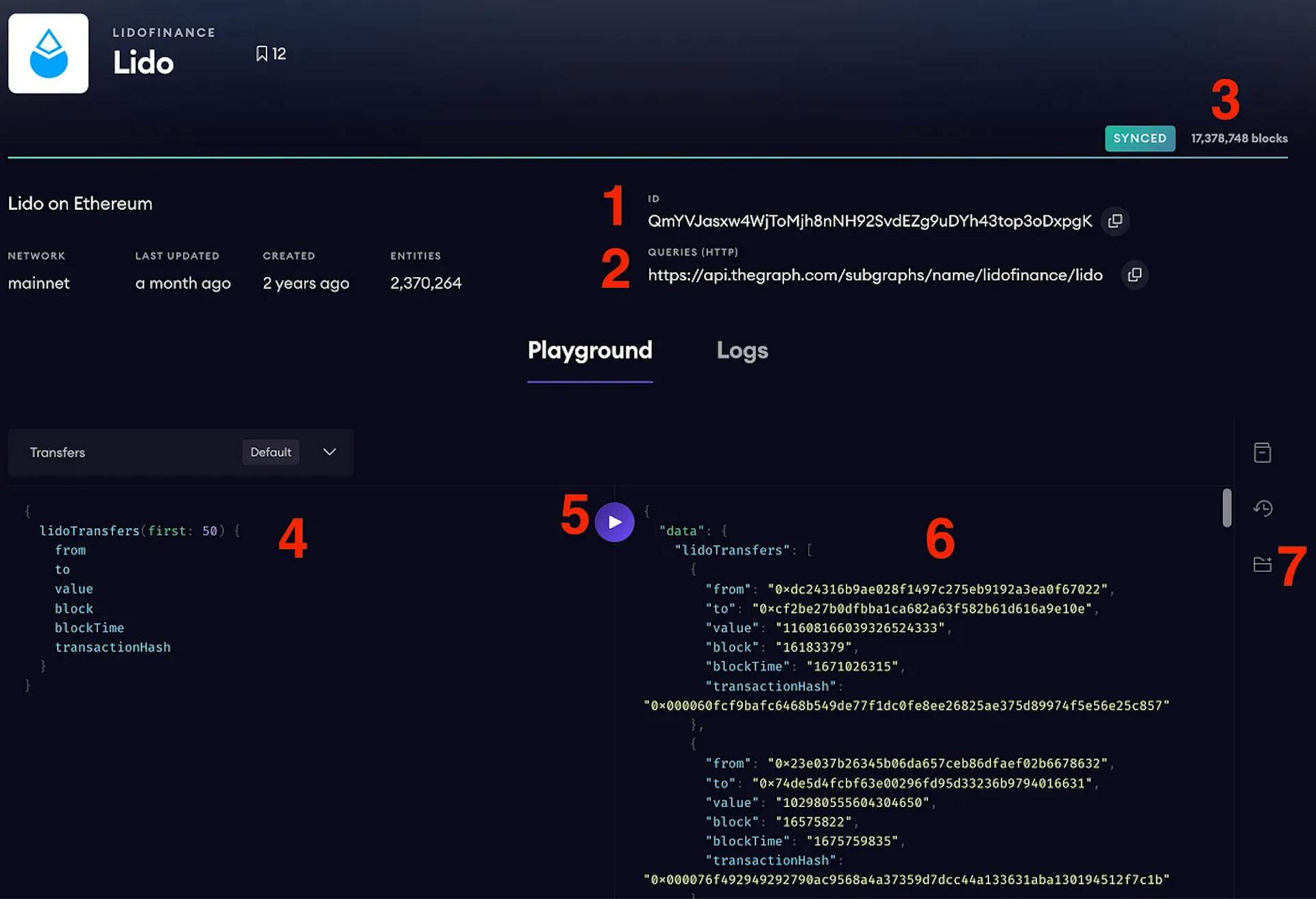Screen dimensions: 1316x899
Task: Click the bookmark icon showing 12
Action: [270, 53]
